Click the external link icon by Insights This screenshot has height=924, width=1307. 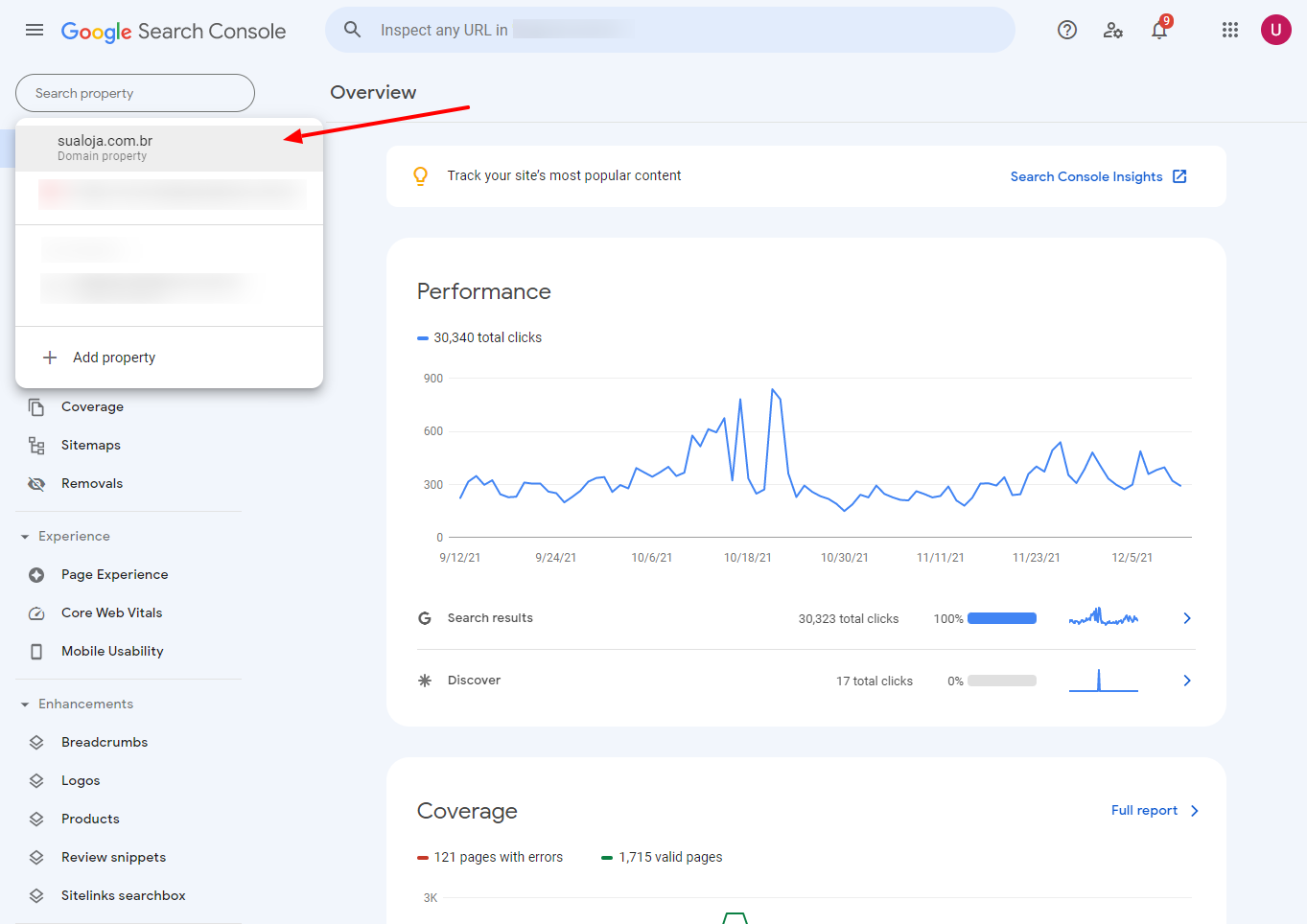[x=1180, y=176]
